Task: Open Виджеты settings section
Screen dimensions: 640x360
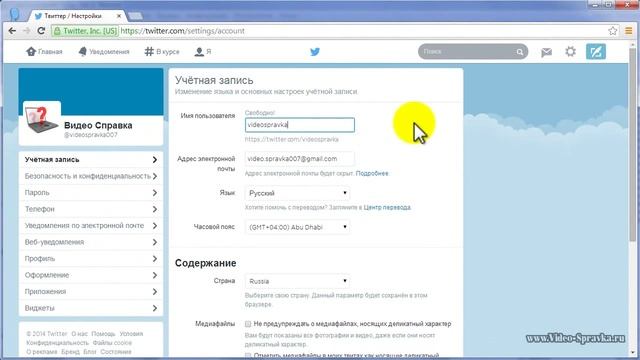Action: pyautogui.click(x=91, y=308)
